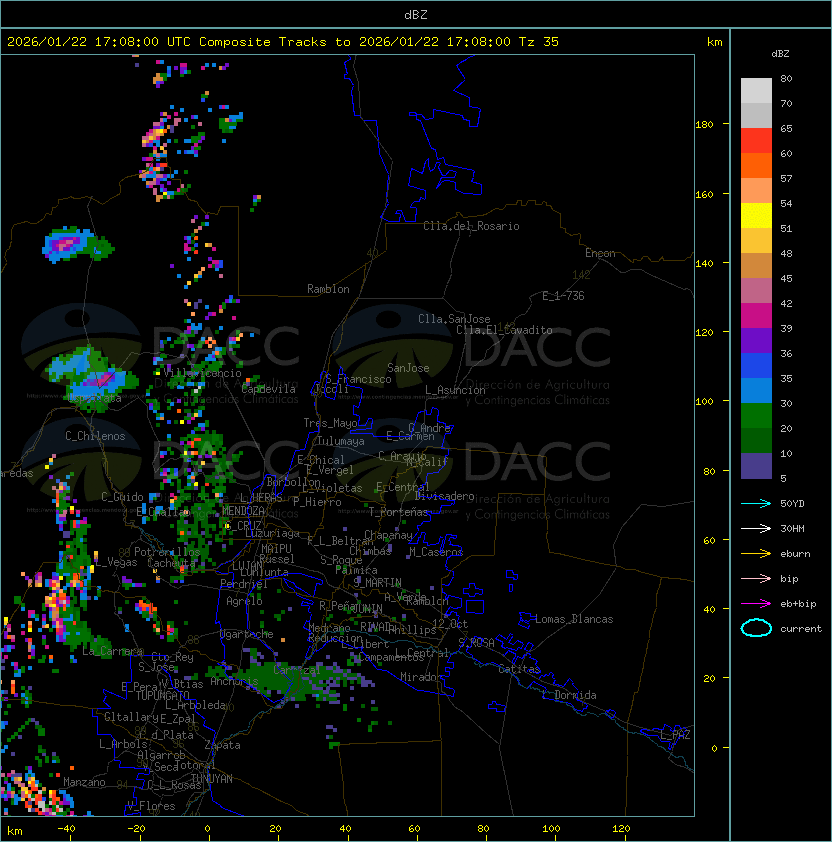Click the 'current' legend label
Viewport: 832px width, 842px height.
click(801, 629)
